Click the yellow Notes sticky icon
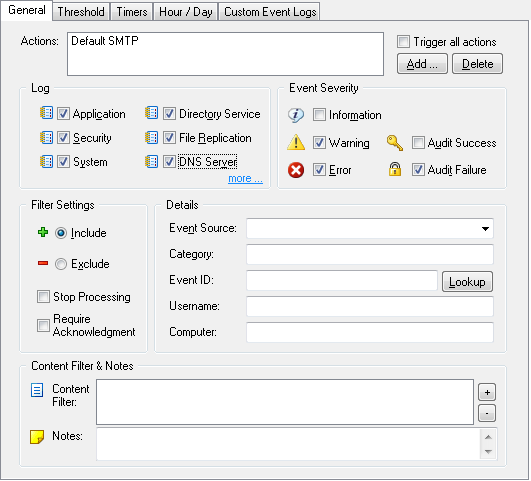This screenshot has height=481, width=531. [37, 437]
